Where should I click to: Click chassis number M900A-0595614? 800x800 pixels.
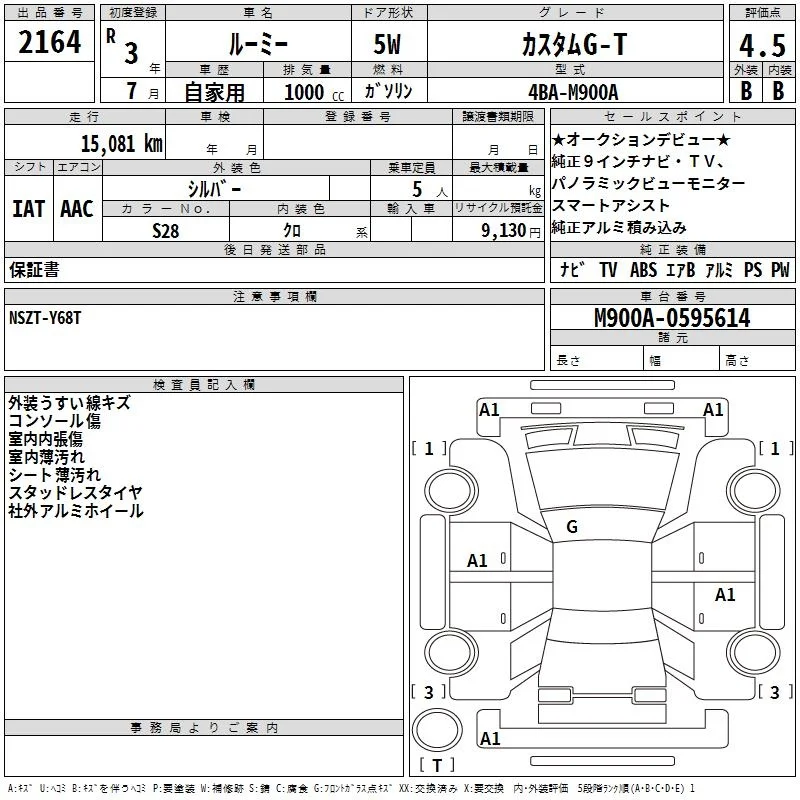tap(672, 318)
